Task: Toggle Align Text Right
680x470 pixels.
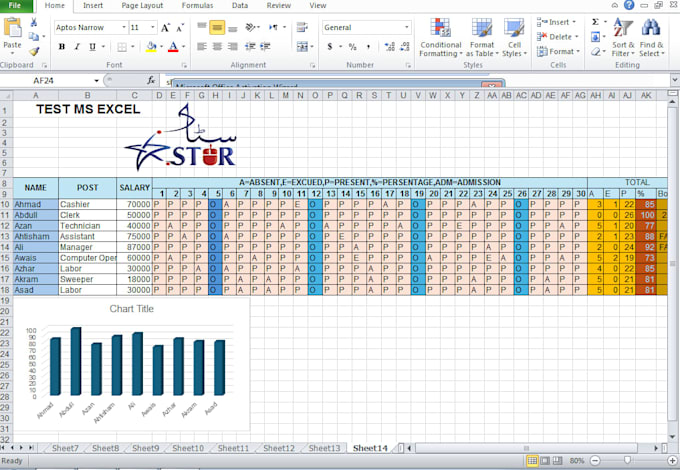Action: coord(232,46)
